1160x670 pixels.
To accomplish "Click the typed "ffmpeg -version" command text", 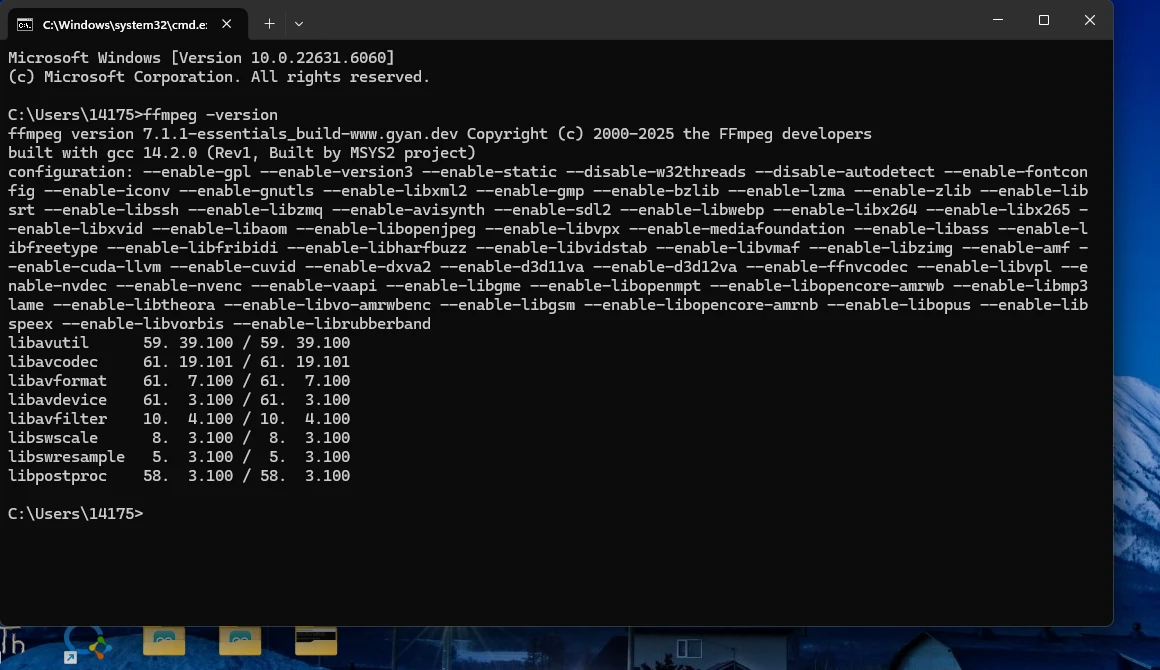I will [211, 115].
